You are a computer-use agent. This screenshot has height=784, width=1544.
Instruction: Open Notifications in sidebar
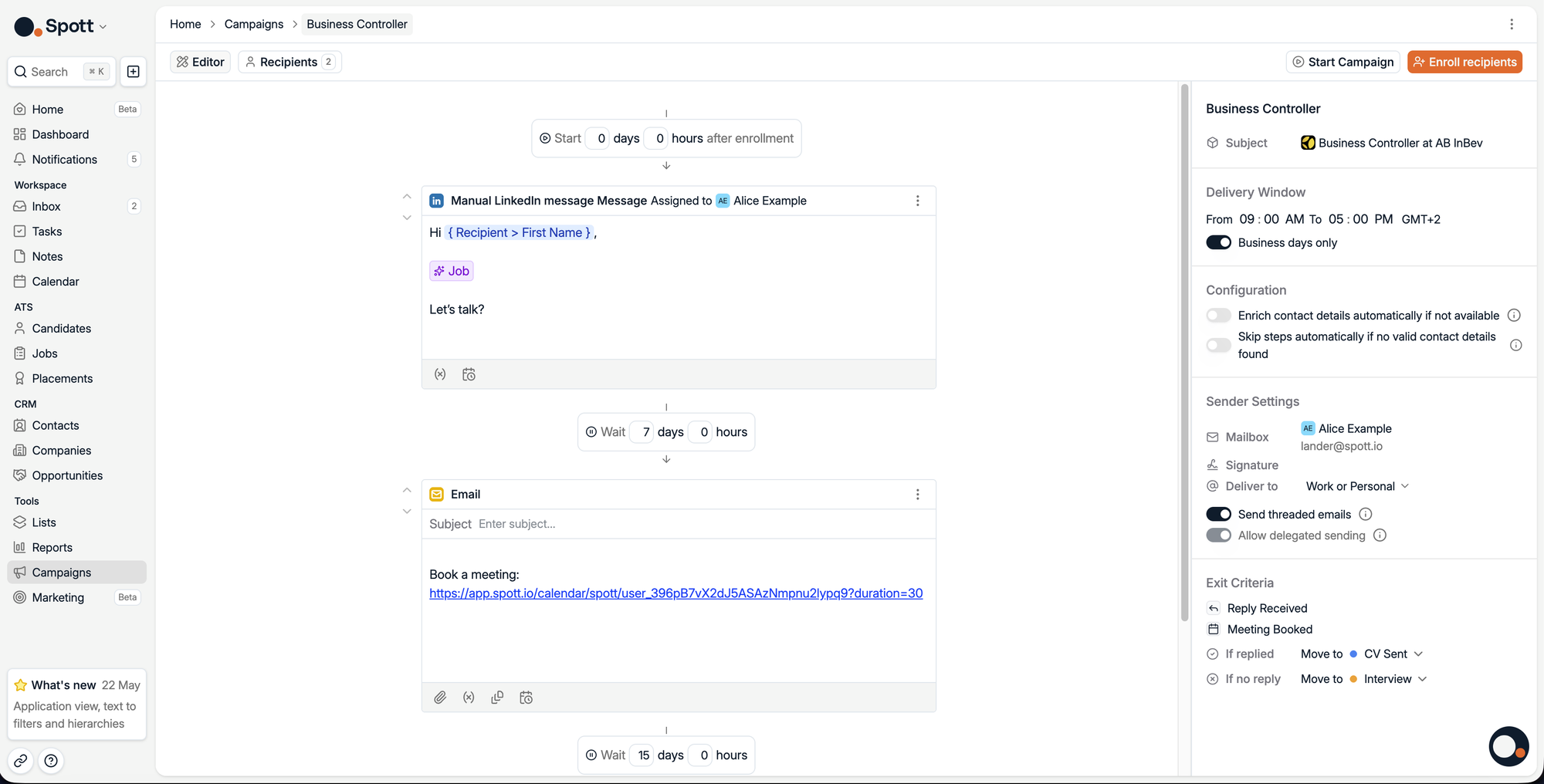pos(76,159)
